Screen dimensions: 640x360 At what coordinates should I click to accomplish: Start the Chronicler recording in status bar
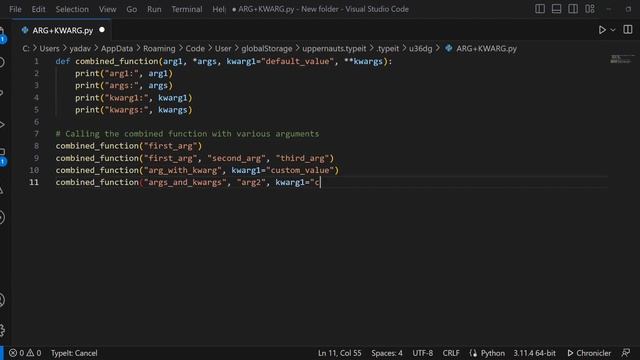[x=589, y=353]
